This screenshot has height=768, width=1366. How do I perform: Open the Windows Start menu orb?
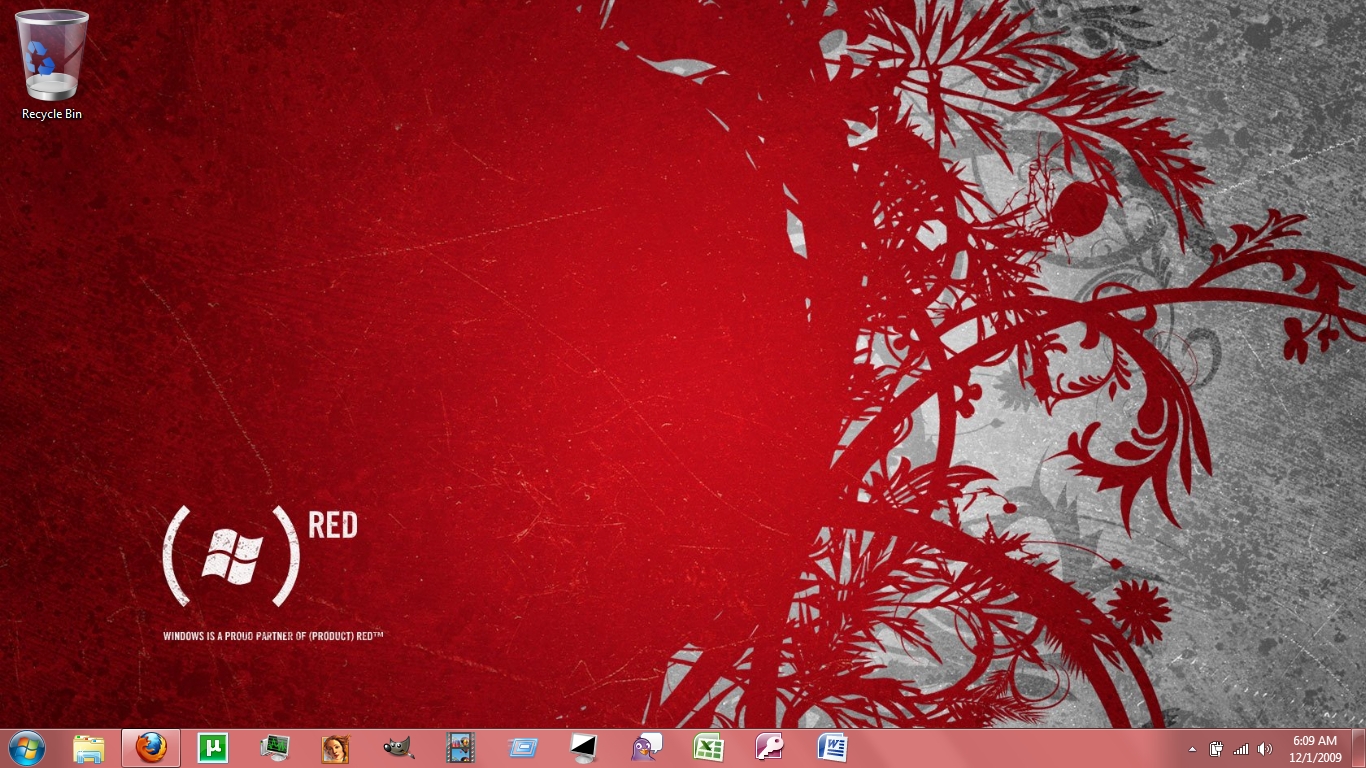click(x=27, y=748)
